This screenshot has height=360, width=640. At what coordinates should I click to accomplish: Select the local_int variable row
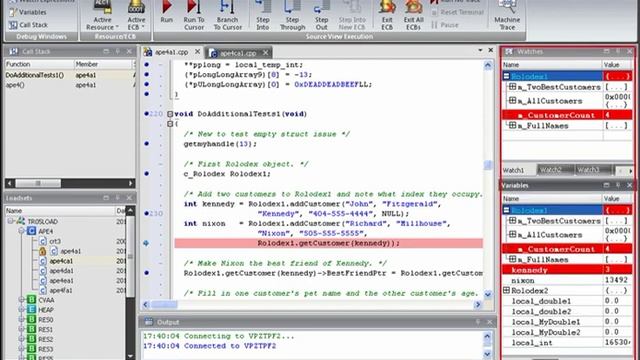click(567, 343)
